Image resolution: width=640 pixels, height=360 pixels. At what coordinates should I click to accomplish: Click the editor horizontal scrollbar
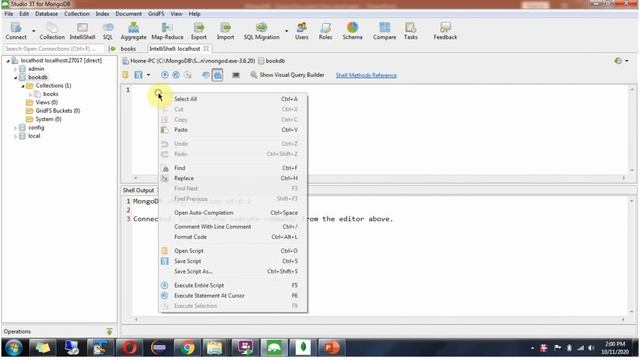click(380, 178)
